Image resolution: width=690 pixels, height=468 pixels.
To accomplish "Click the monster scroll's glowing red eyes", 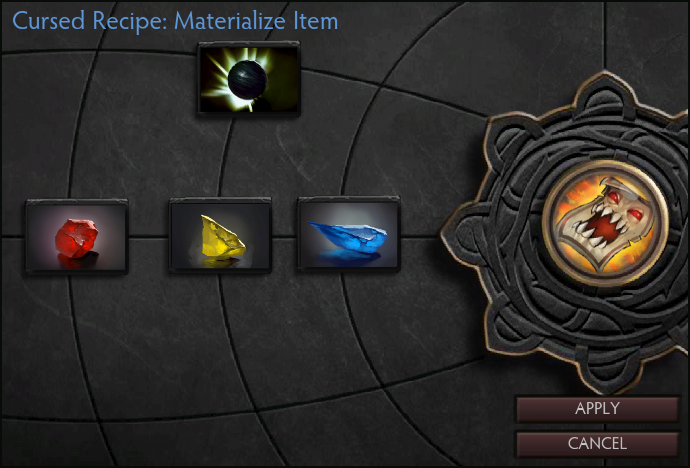I will (624, 206).
